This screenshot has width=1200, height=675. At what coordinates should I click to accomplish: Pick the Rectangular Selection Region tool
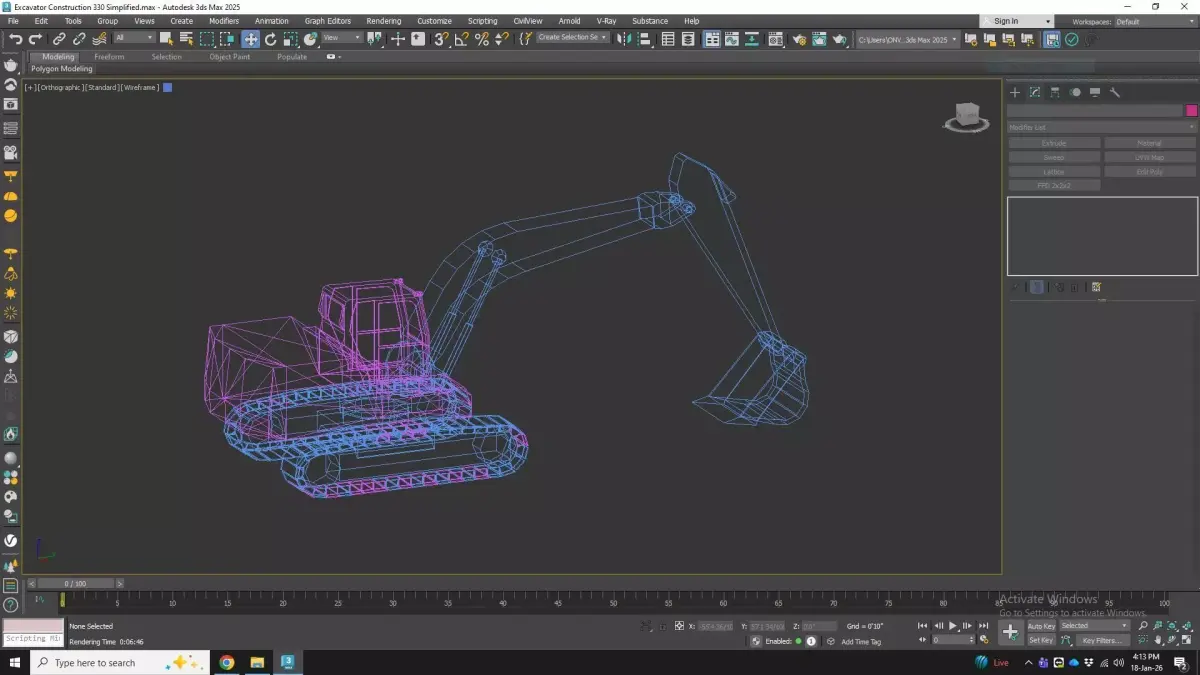[207, 39]
